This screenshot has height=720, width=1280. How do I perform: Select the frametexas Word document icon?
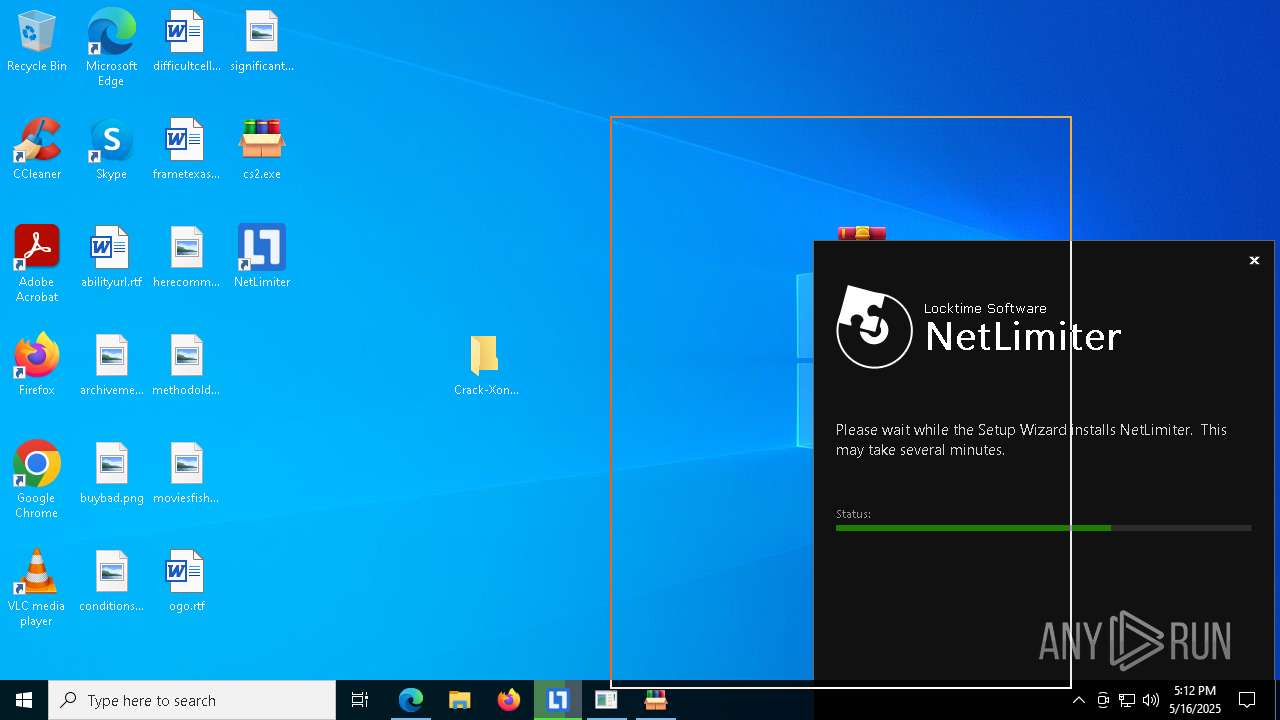186,150
